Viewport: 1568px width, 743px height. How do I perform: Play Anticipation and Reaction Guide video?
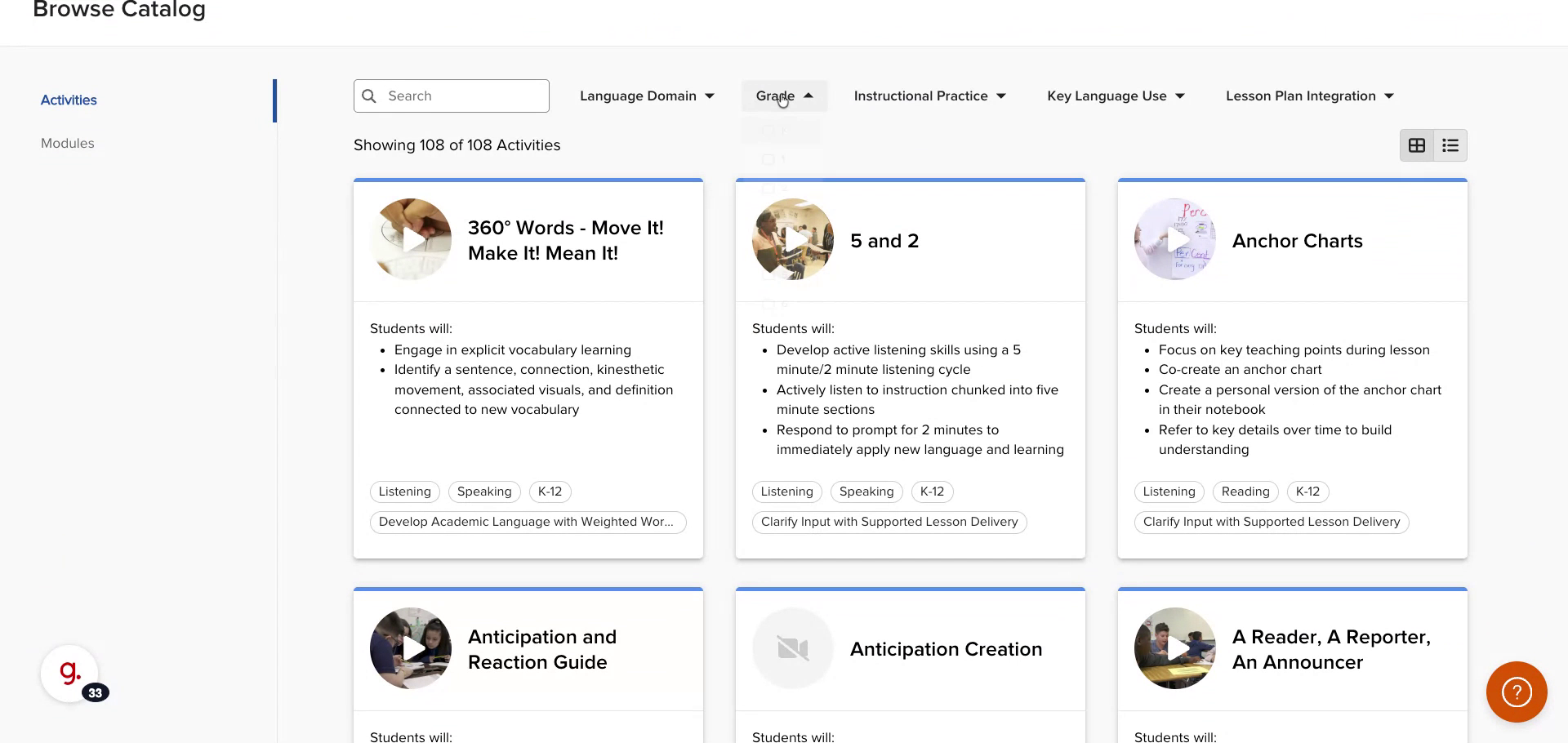[x=411, y=648]
